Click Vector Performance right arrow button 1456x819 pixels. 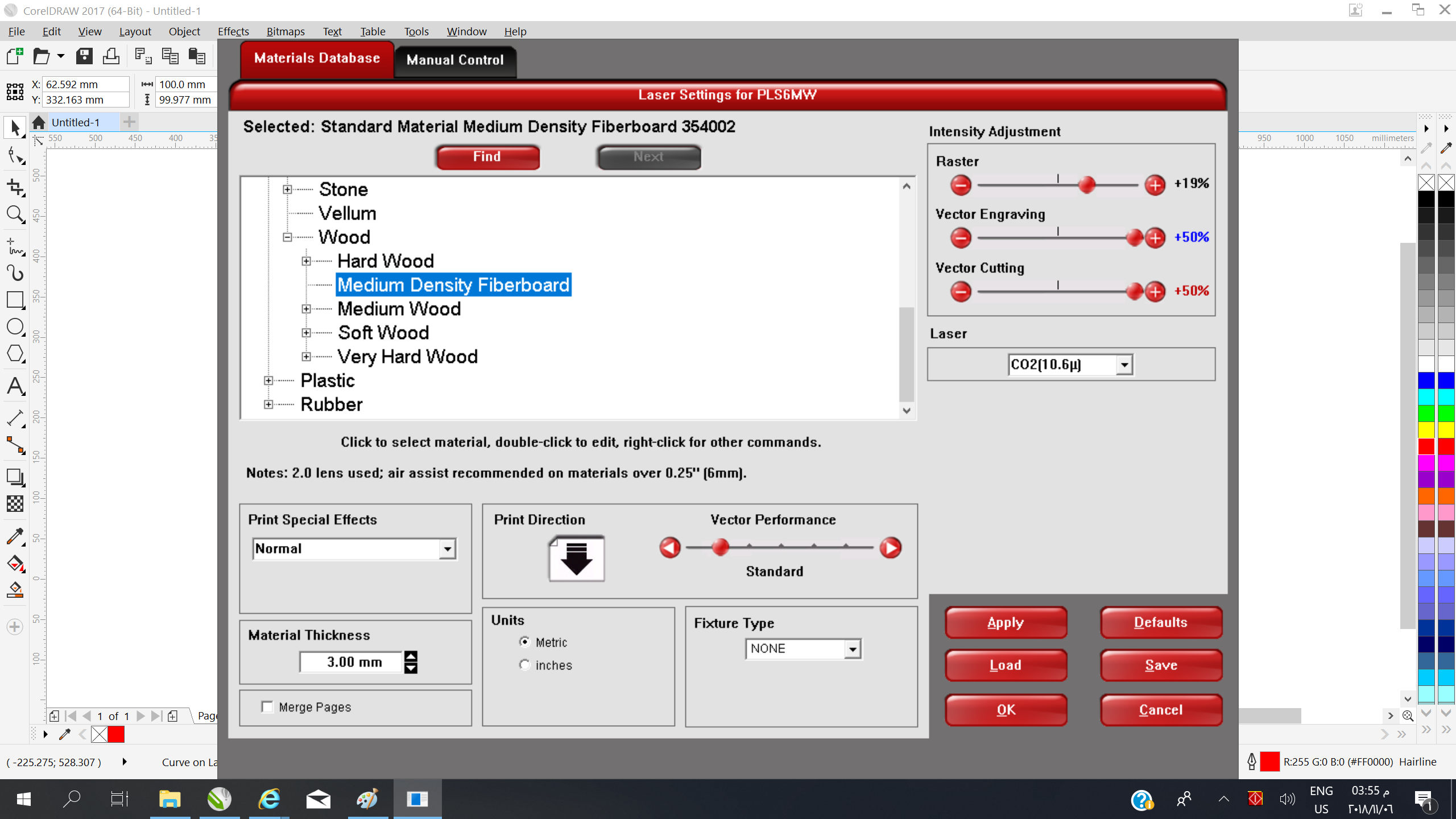891,548
